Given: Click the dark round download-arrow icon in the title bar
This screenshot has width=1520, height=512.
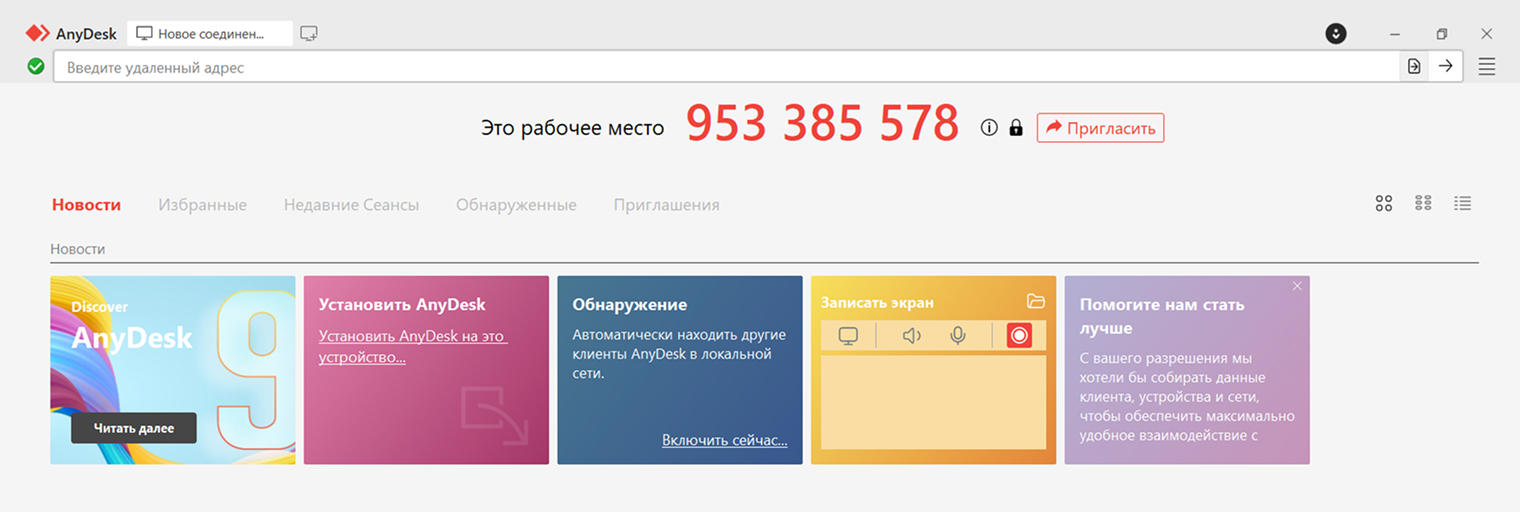Looking at the screenshot, I should 1336,33.
